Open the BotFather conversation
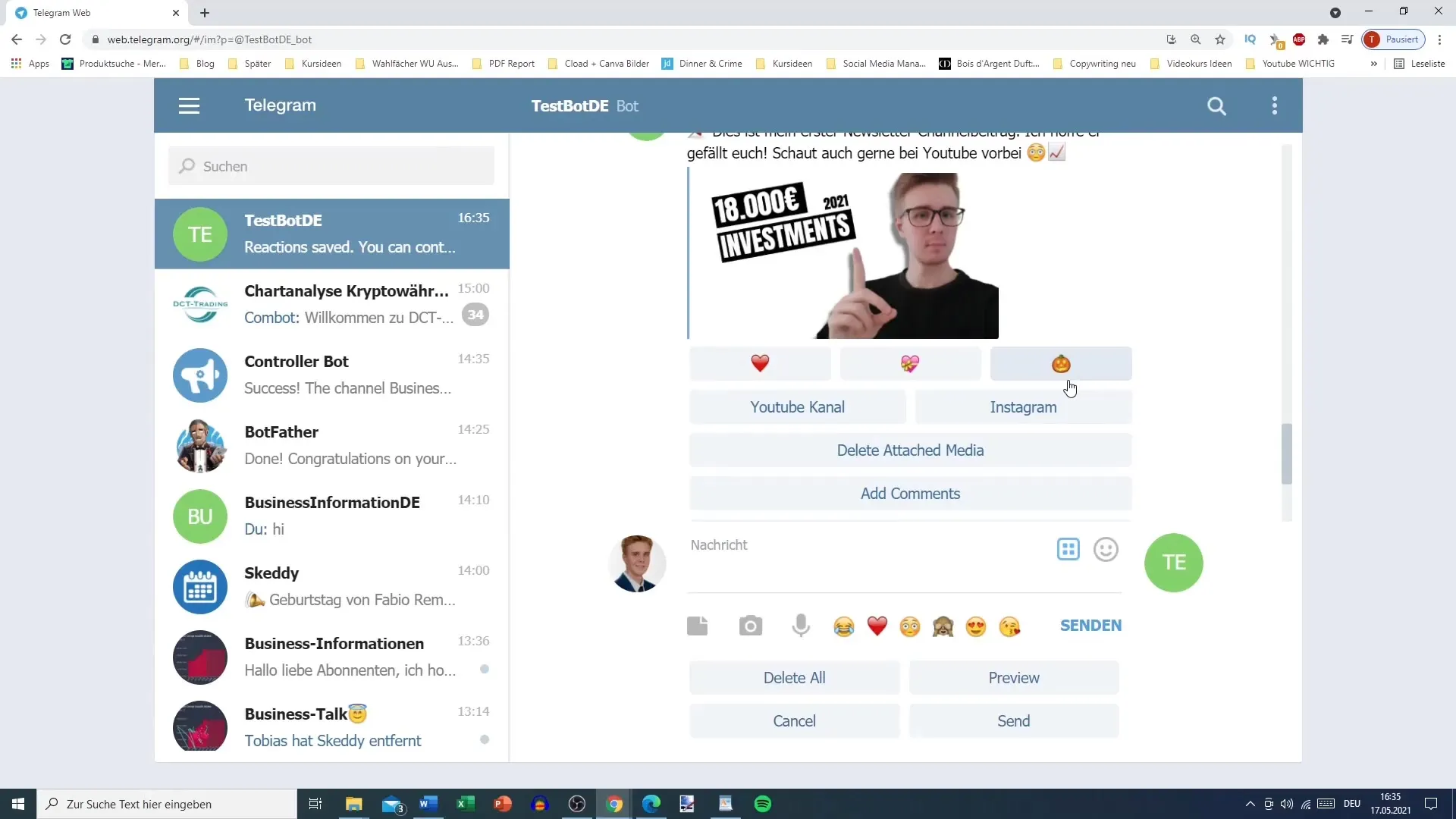This screenshot has width=1456, height=819. click(334, 445)
